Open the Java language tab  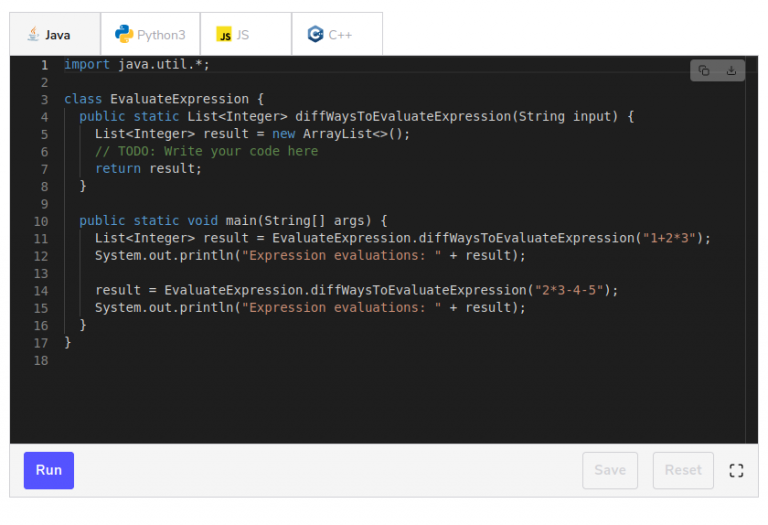(55, 34)
